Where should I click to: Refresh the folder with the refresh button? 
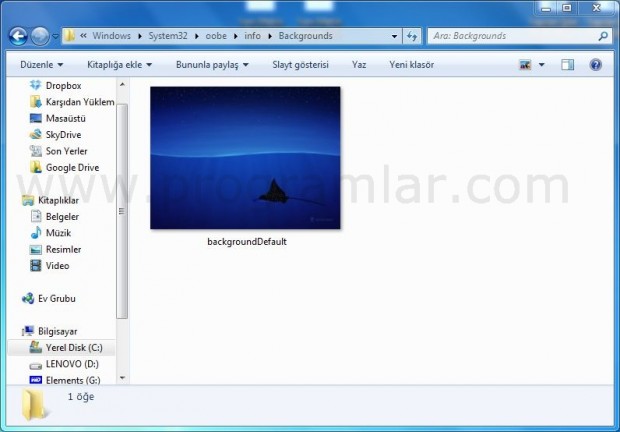[x=412, y=36]
